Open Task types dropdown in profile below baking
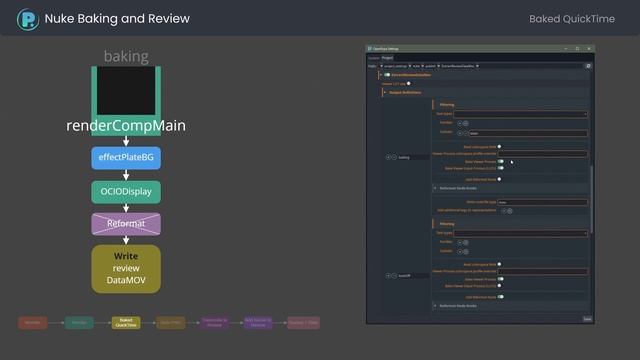The width and height of the screenshot is (640, 360). pos(520,233)
